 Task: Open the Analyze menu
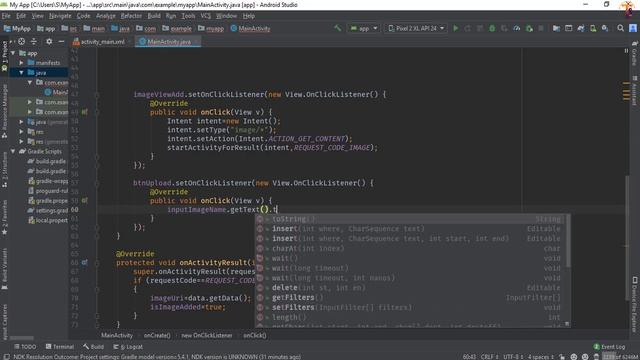coord(106,16)
